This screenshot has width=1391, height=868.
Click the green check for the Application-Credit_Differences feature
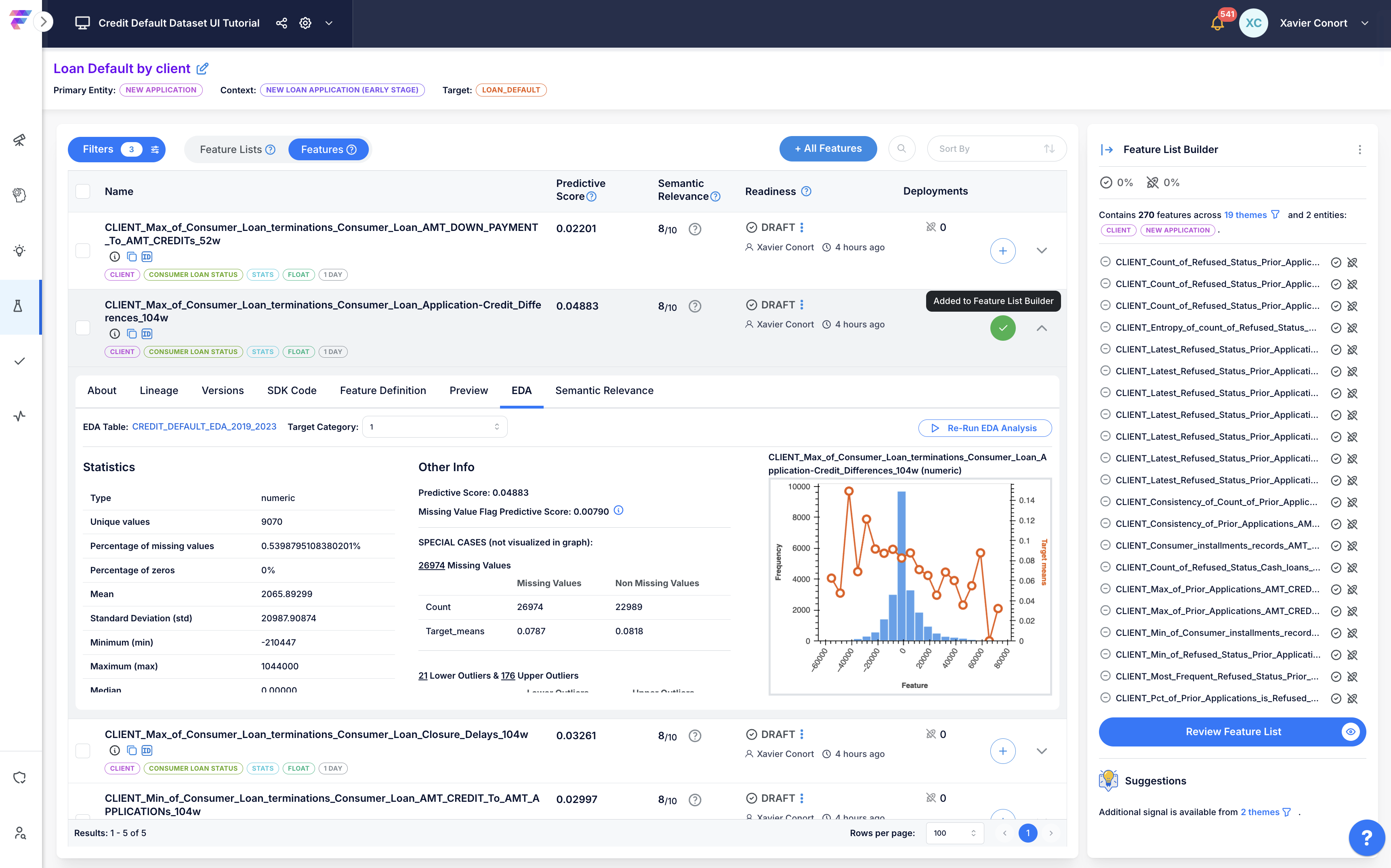(x=1003, y=328)
